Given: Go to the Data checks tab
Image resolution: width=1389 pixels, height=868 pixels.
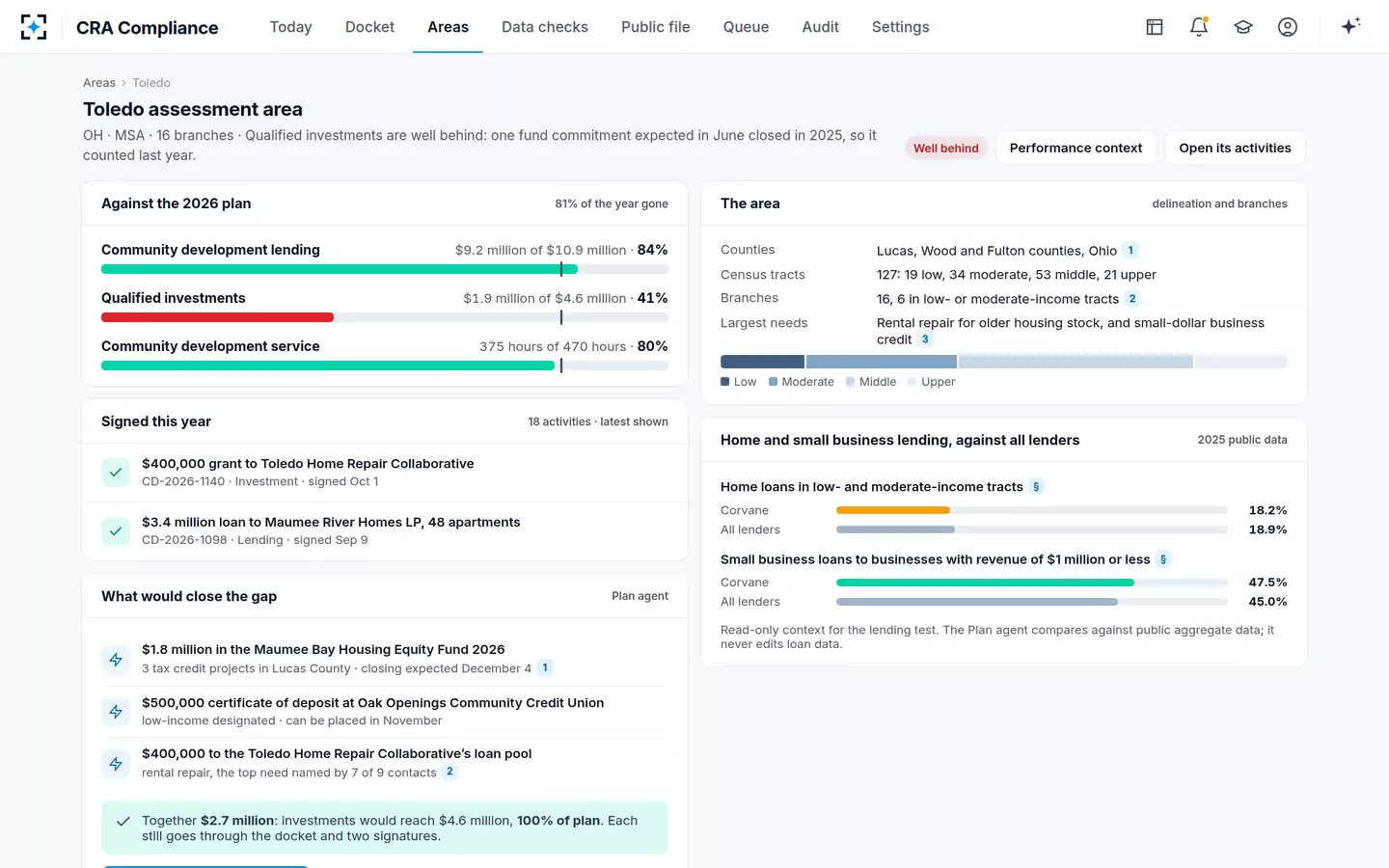Looking at the screenshot, I should [x=545, y=27].
